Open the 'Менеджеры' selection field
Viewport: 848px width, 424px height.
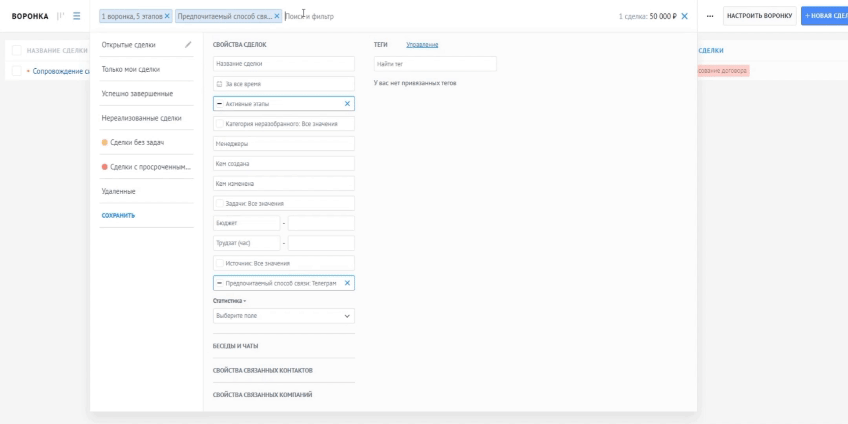pyautogui.click(x=284, y=143)
